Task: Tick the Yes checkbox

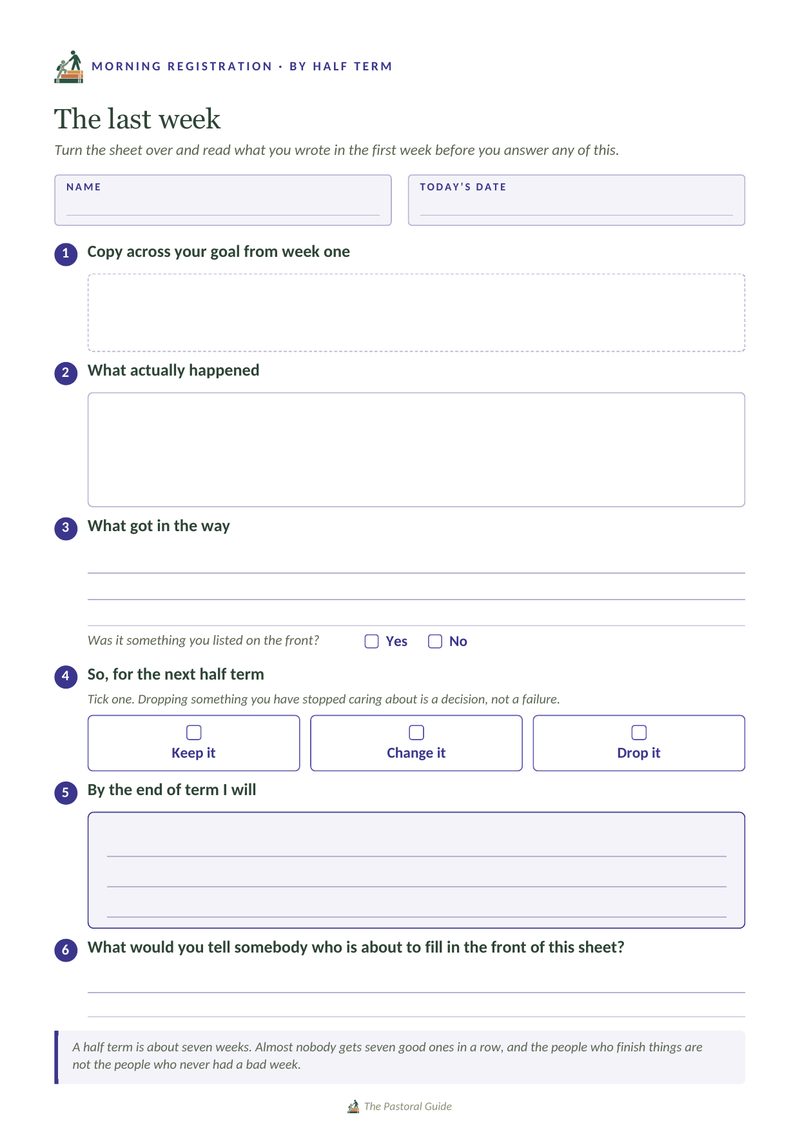Action: coord(371,641)
